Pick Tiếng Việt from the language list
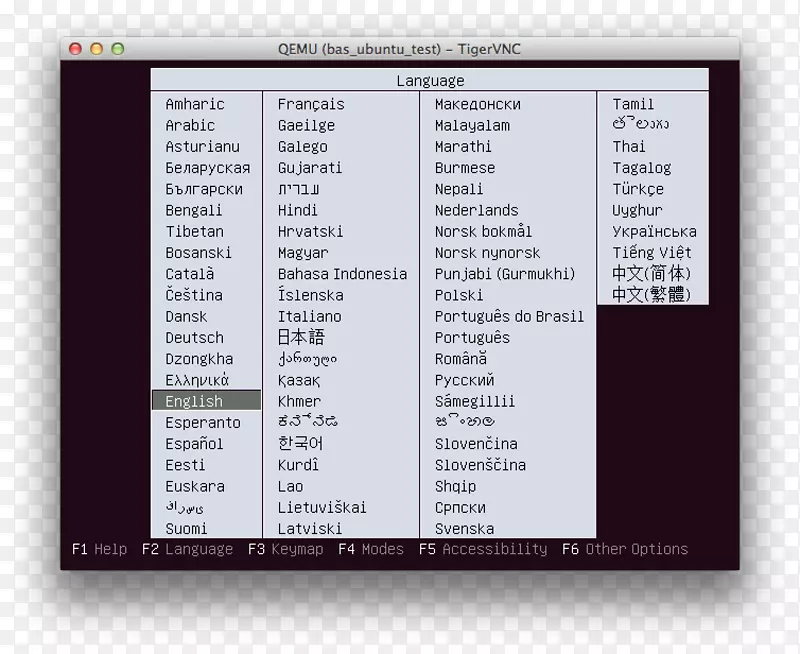 (x=652, y=252)
